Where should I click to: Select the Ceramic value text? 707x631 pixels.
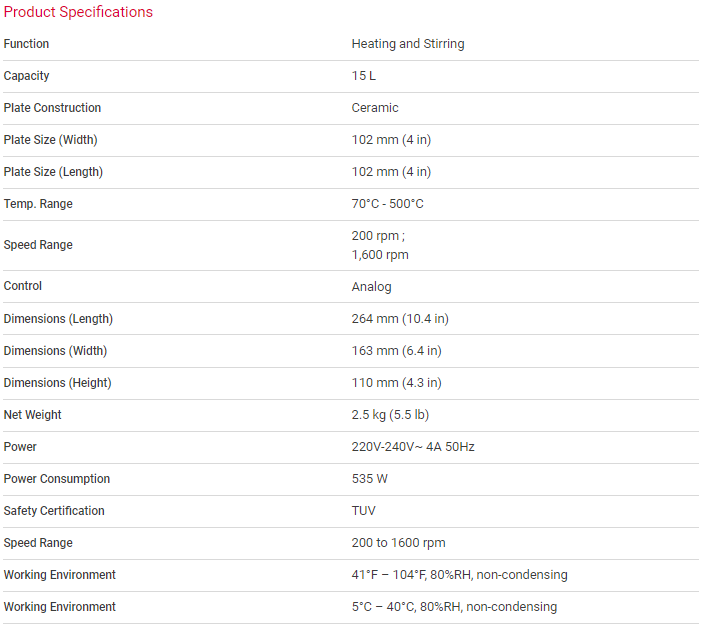click(x=375, y=108)
